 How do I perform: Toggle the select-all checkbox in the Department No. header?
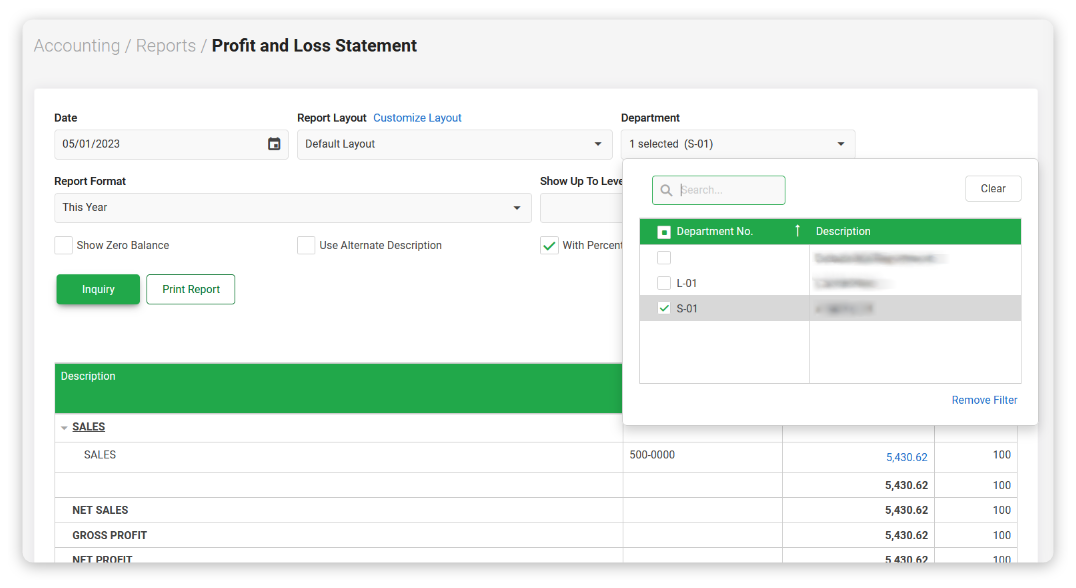[x=664, y=231]
